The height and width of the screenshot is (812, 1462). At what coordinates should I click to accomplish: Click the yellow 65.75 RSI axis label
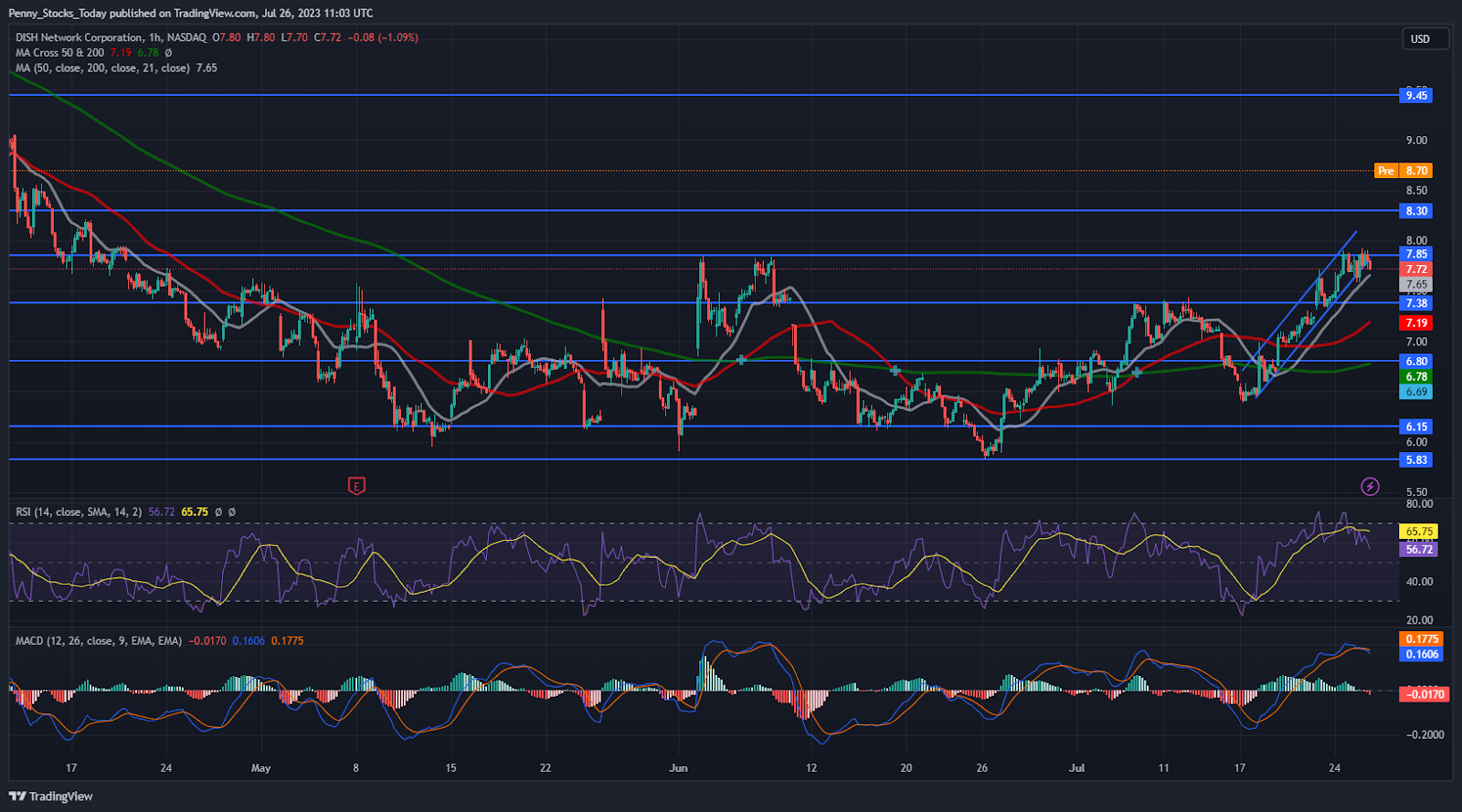1419,532
